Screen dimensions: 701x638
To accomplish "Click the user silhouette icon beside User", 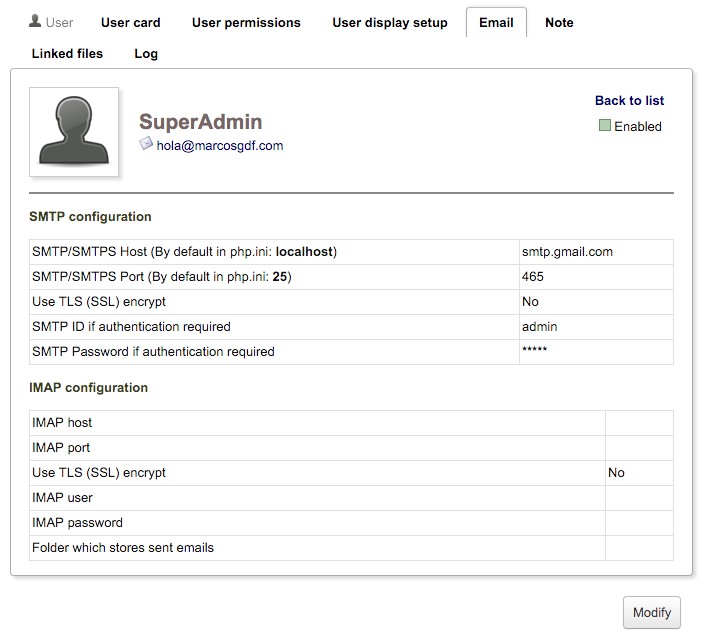I will coord(35,22).
